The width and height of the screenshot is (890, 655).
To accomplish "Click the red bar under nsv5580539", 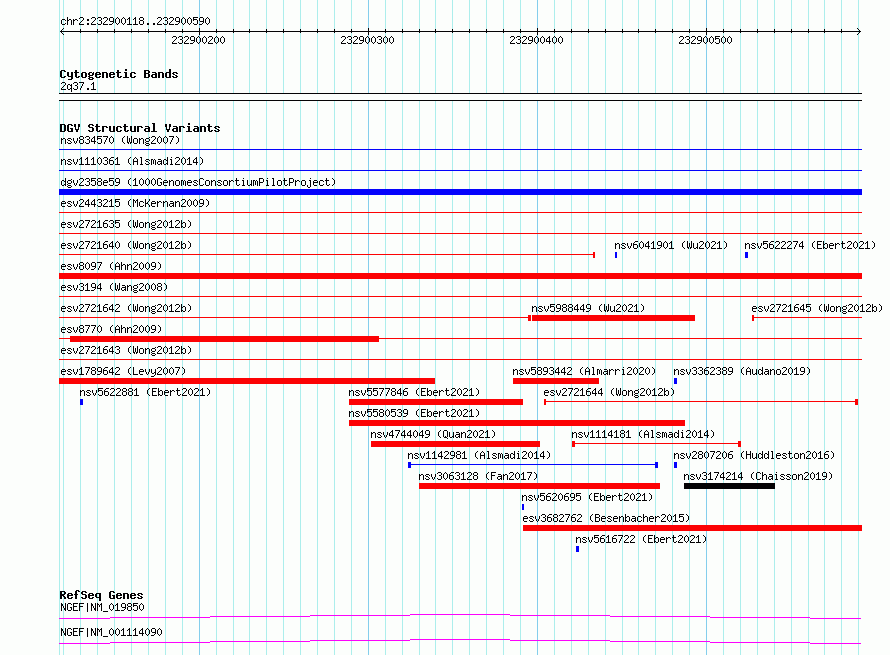I will [517, 423].
